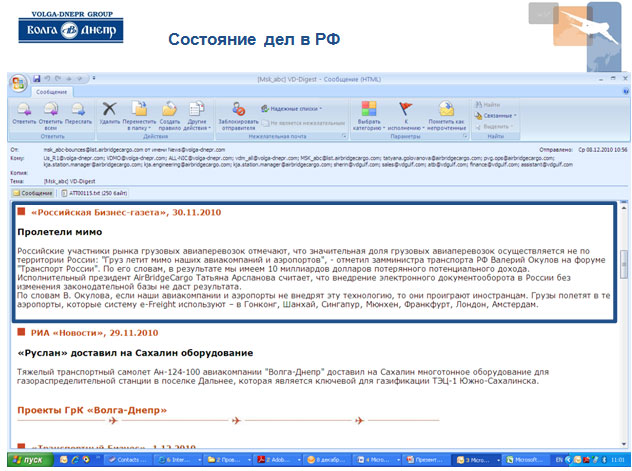Go to the next item arrow

click(80, 79)
